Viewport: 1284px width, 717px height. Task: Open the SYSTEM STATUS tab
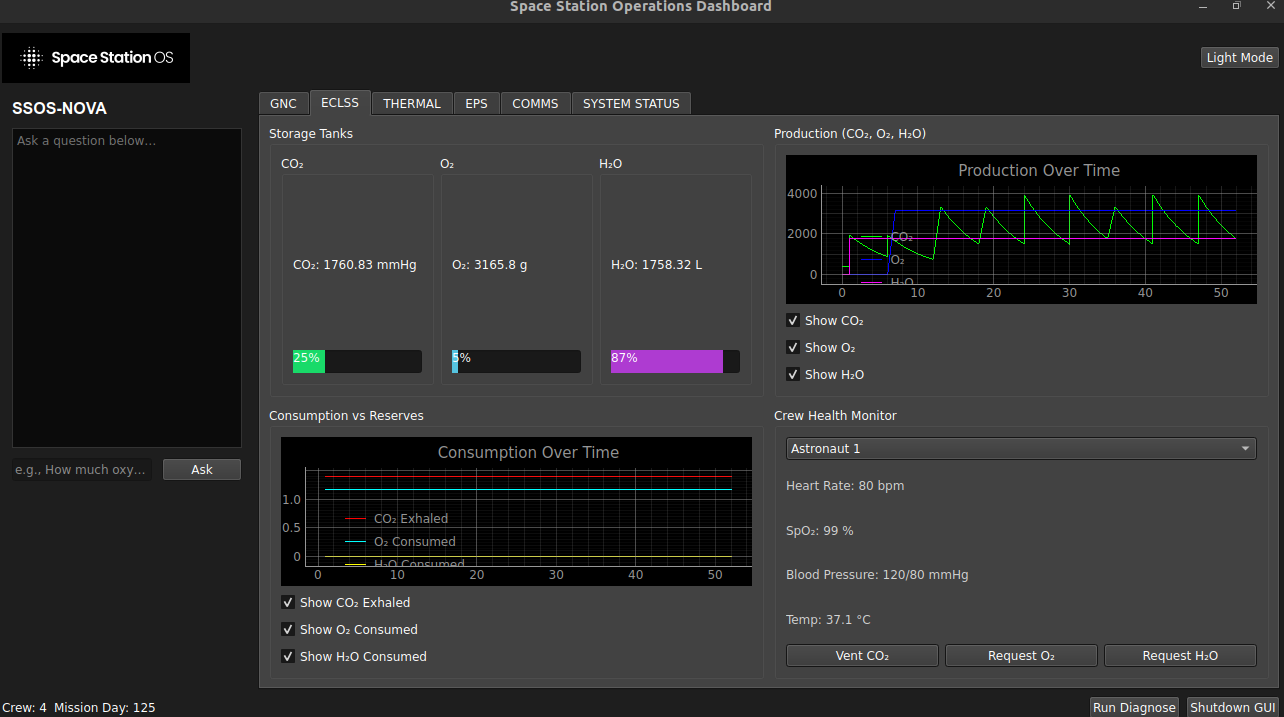point(631,103)
